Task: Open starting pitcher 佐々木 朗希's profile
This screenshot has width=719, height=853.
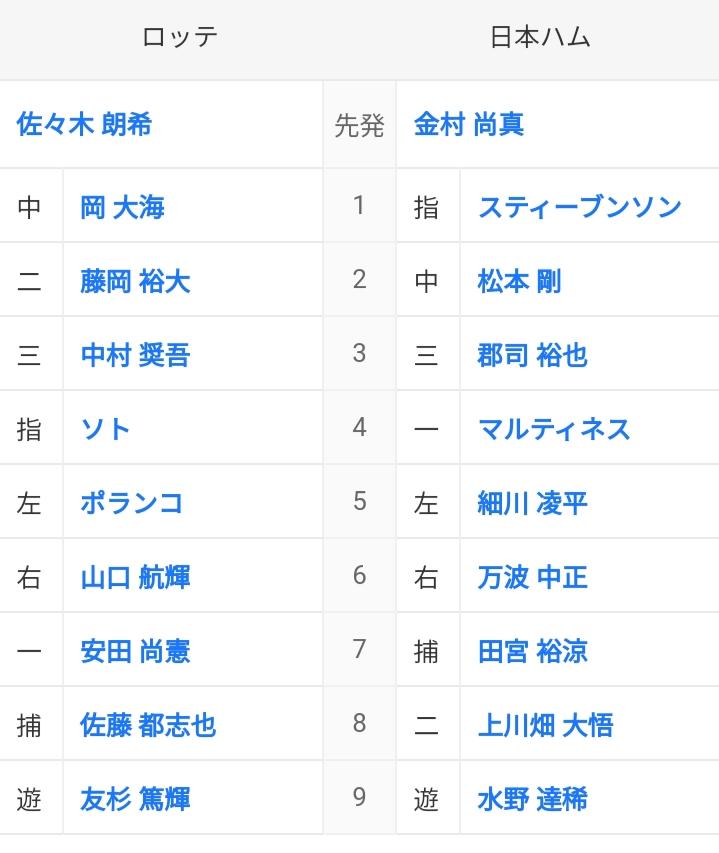Action: point(84,124)
